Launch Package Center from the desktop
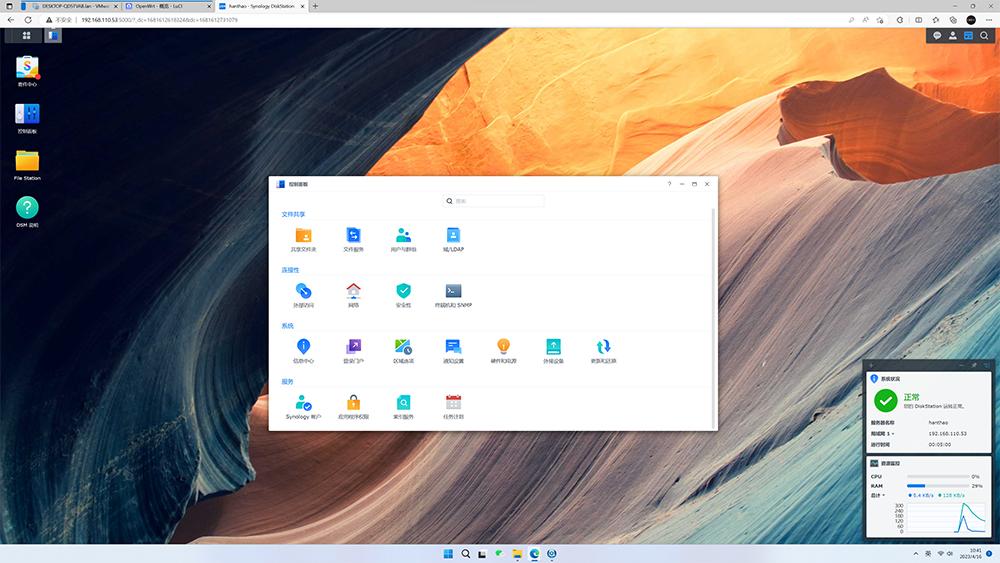The height and width of the screenshot is (563, 1000). (x=27, y=68)
